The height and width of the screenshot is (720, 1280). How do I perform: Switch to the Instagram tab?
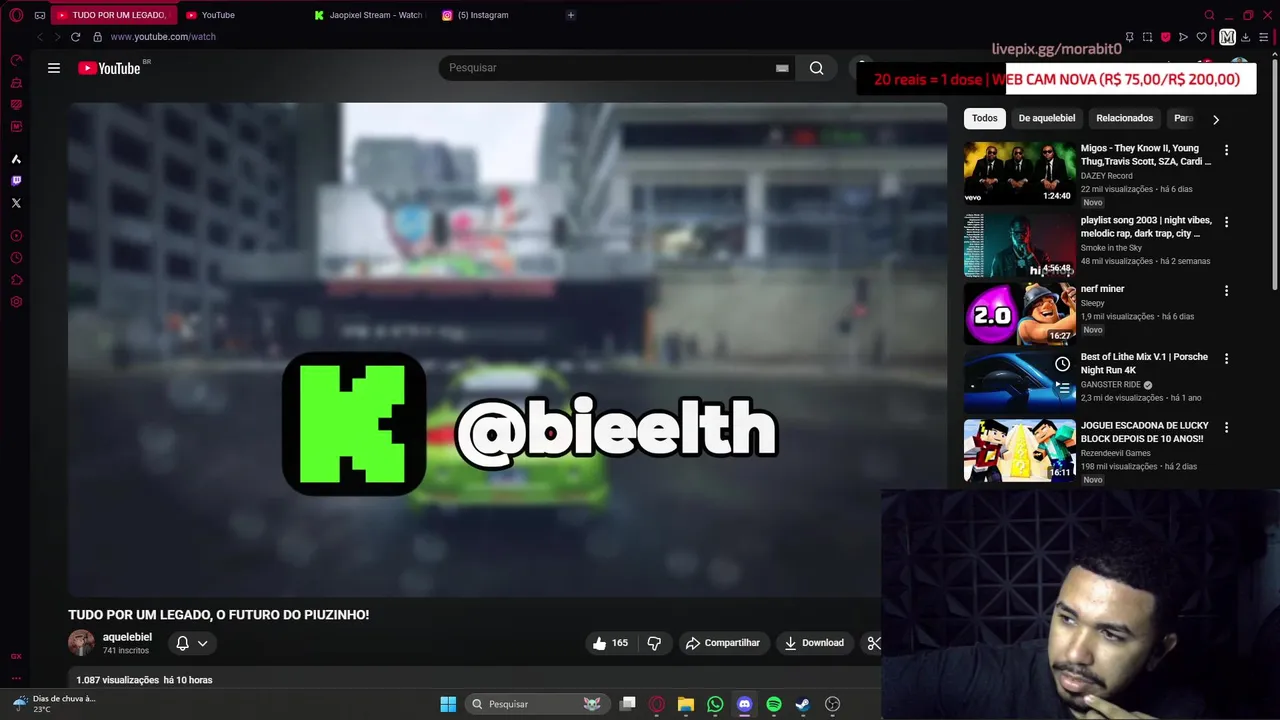pos(497,15)
